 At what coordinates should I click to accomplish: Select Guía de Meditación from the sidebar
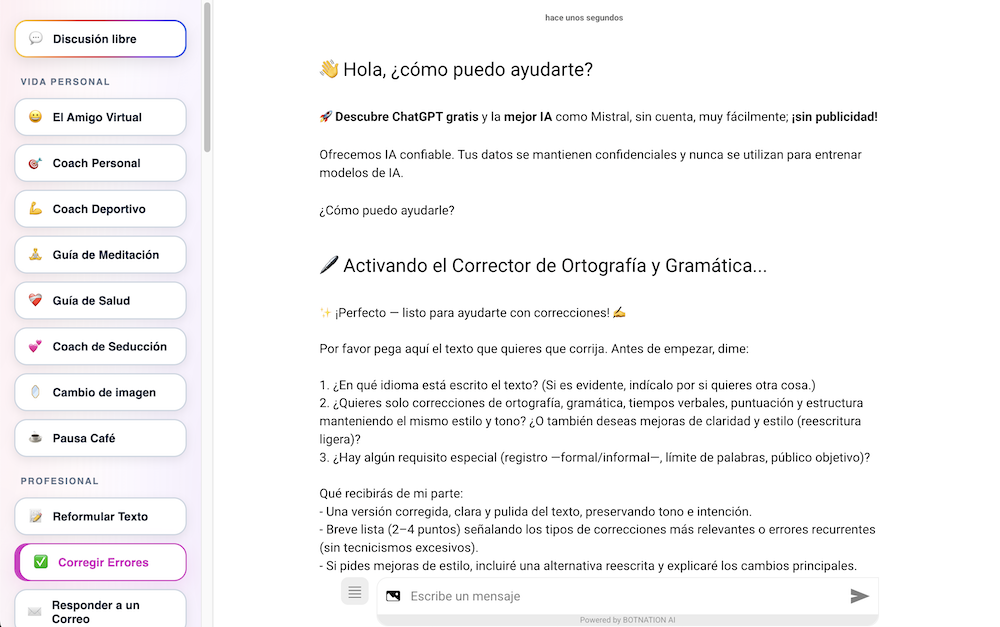[x=105, y=255]
